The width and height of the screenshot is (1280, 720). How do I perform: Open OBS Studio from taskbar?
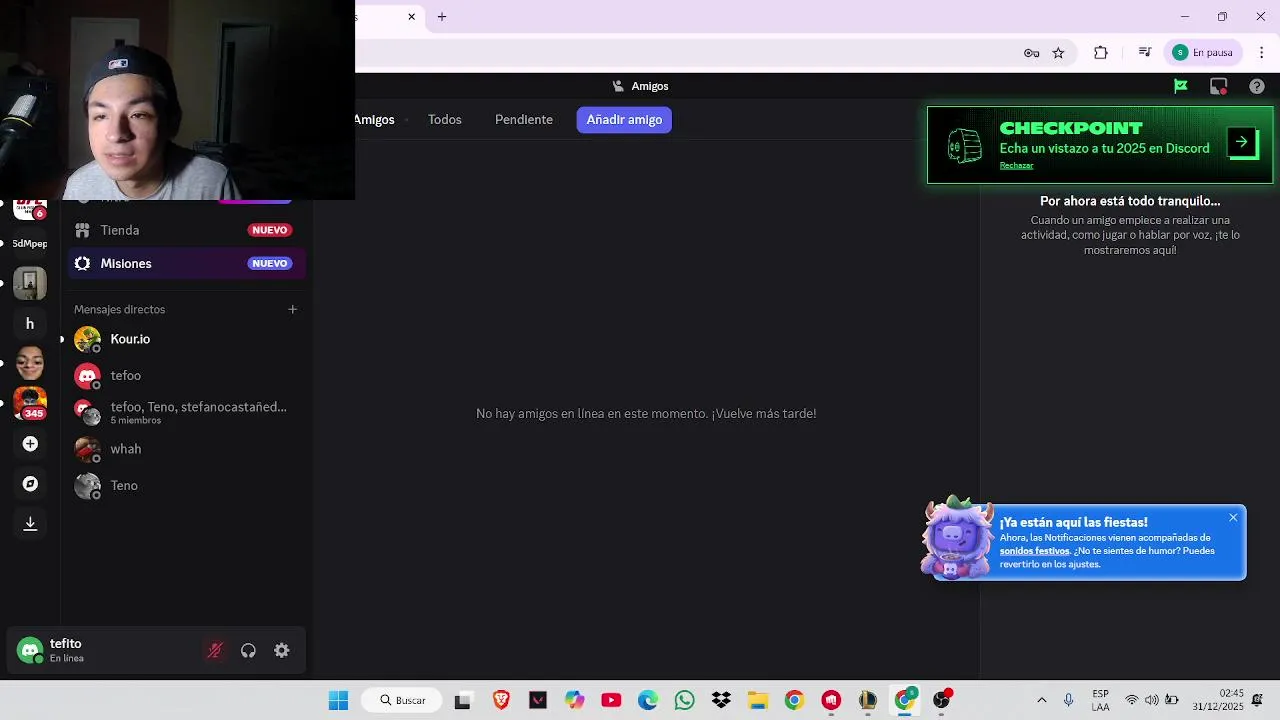coord(941,700)
